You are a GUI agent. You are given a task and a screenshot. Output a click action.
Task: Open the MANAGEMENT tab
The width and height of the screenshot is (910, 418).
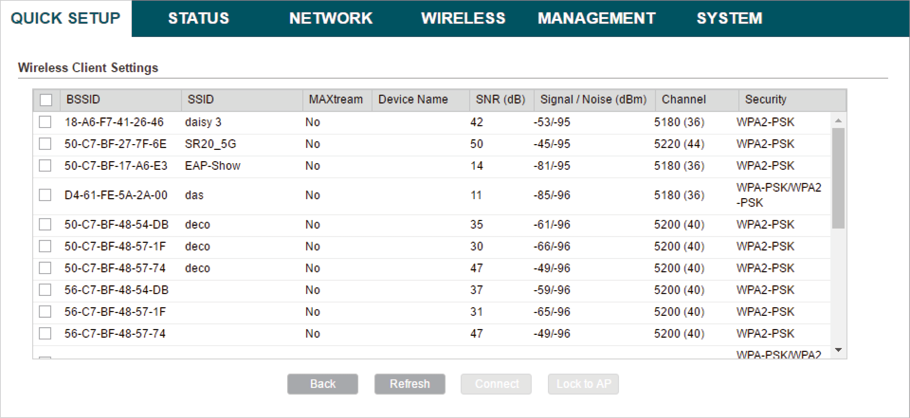click(596, 18)
